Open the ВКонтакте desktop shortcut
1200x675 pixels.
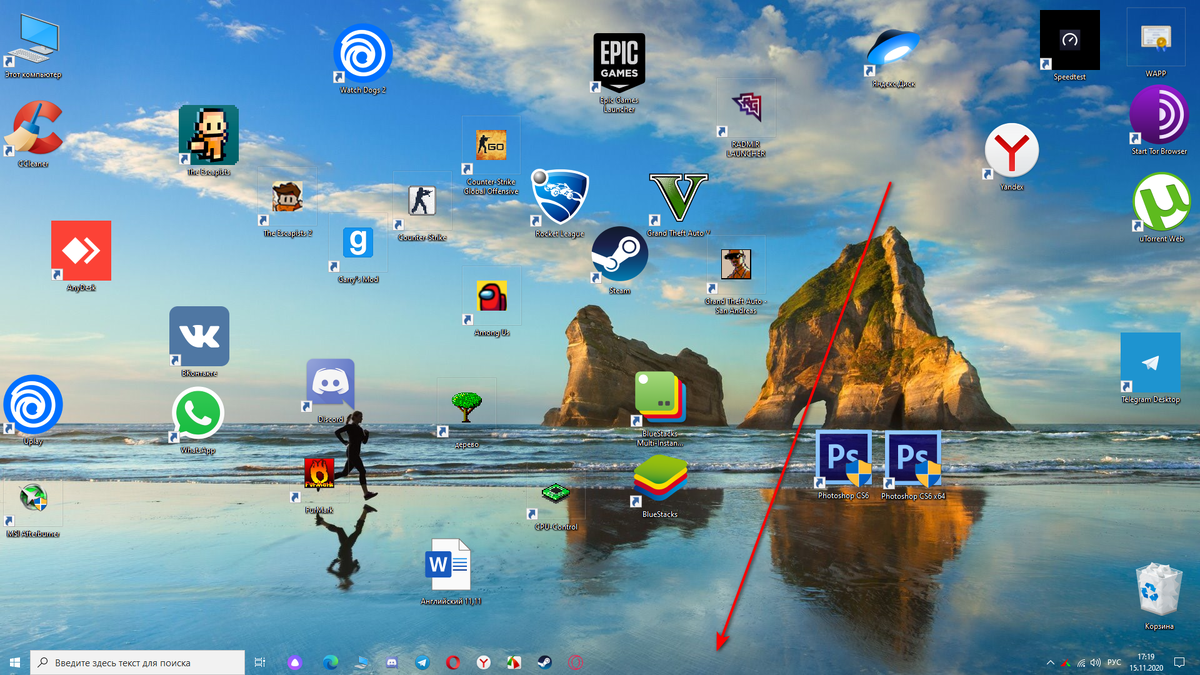coord(199,340)
